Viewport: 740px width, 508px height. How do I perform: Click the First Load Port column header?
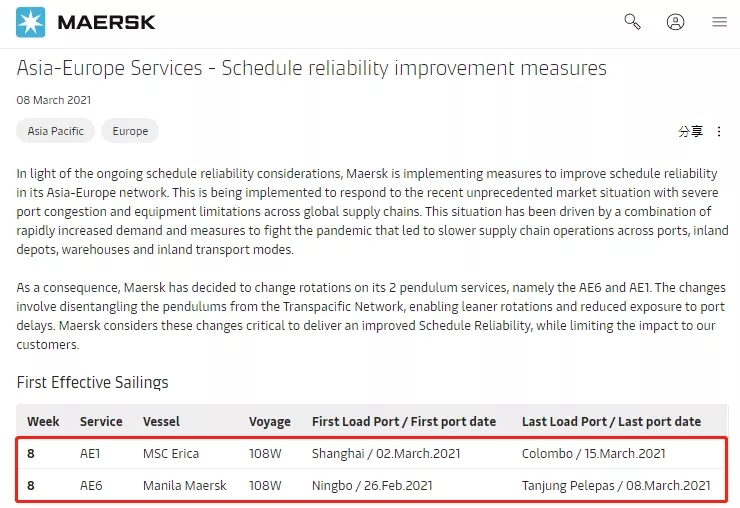[x=404, y=421]
